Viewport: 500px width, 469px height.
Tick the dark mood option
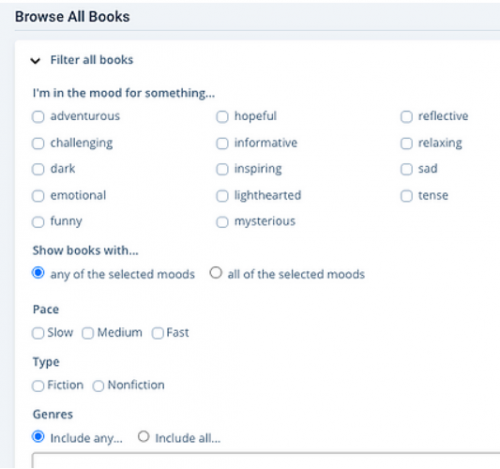click(38, 169)
